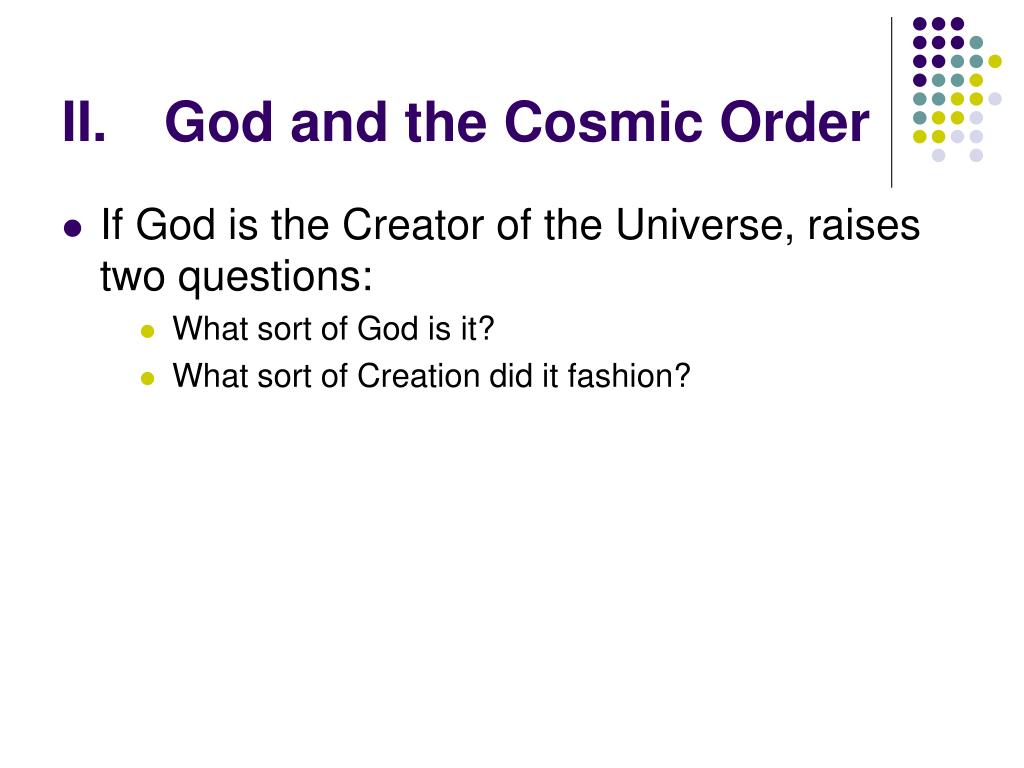Screen dimensions: 1024x768
Task: Click yellow bullet beside "What sort of God"
Action: (x=148, y=331)
